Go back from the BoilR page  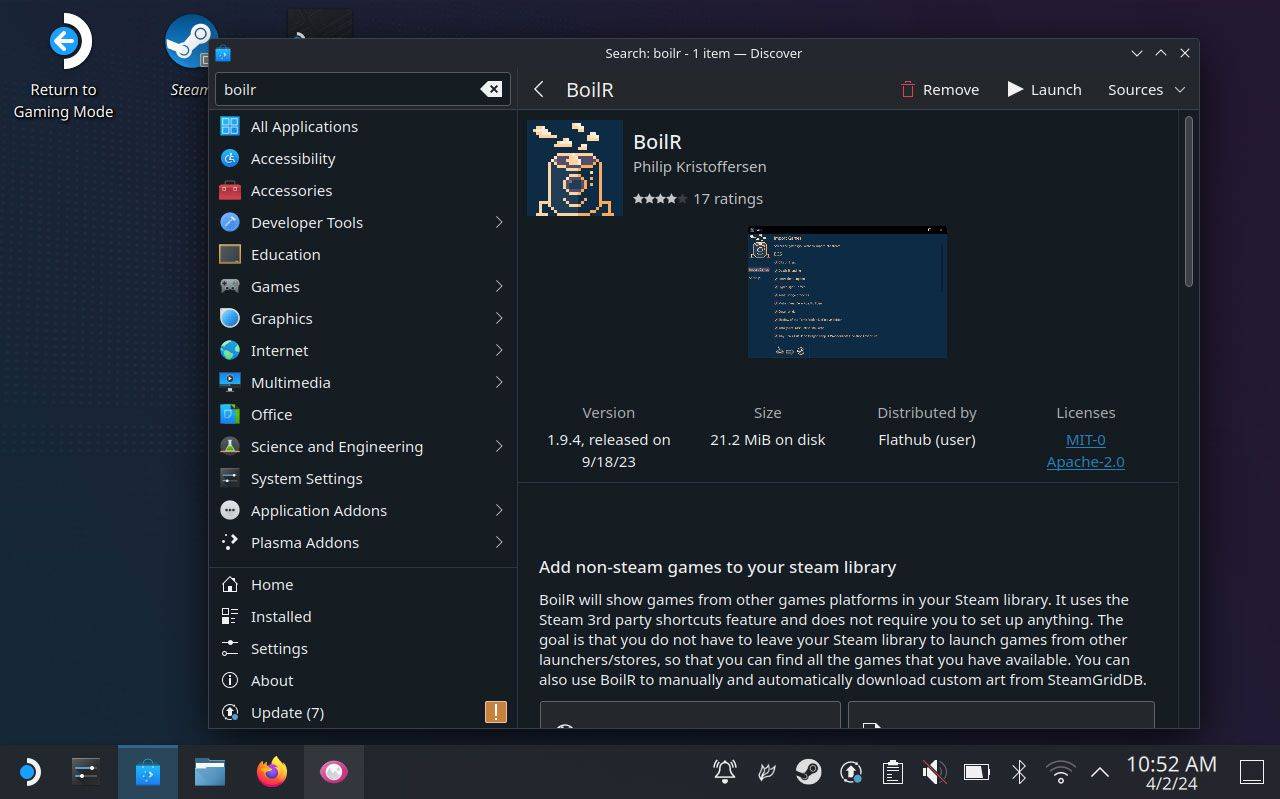click(539, 89)
